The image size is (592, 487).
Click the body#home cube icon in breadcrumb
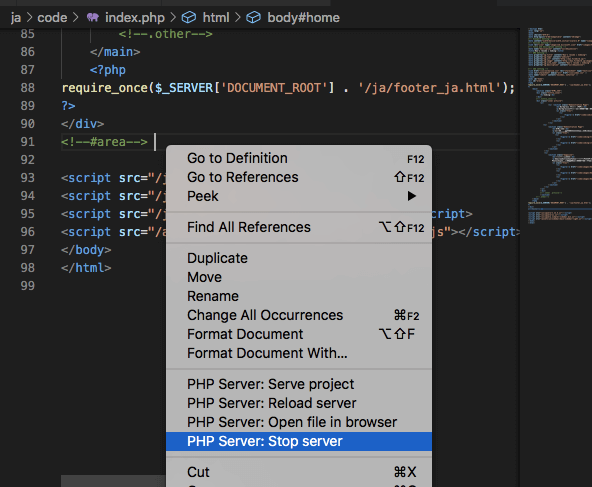(x=253, y=17)
